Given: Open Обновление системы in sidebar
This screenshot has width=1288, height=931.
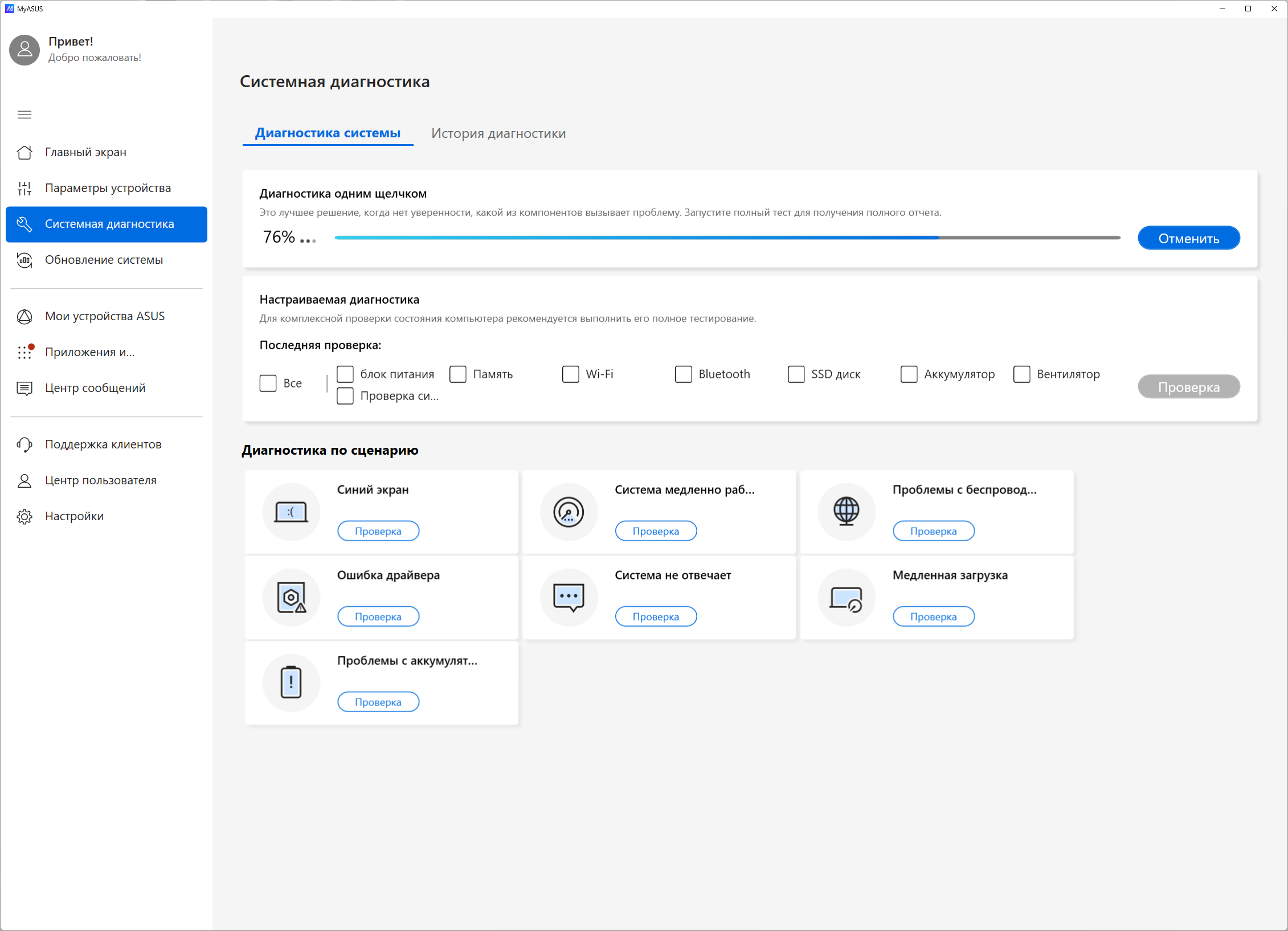Looking at the screenshot, I should 104,260.
